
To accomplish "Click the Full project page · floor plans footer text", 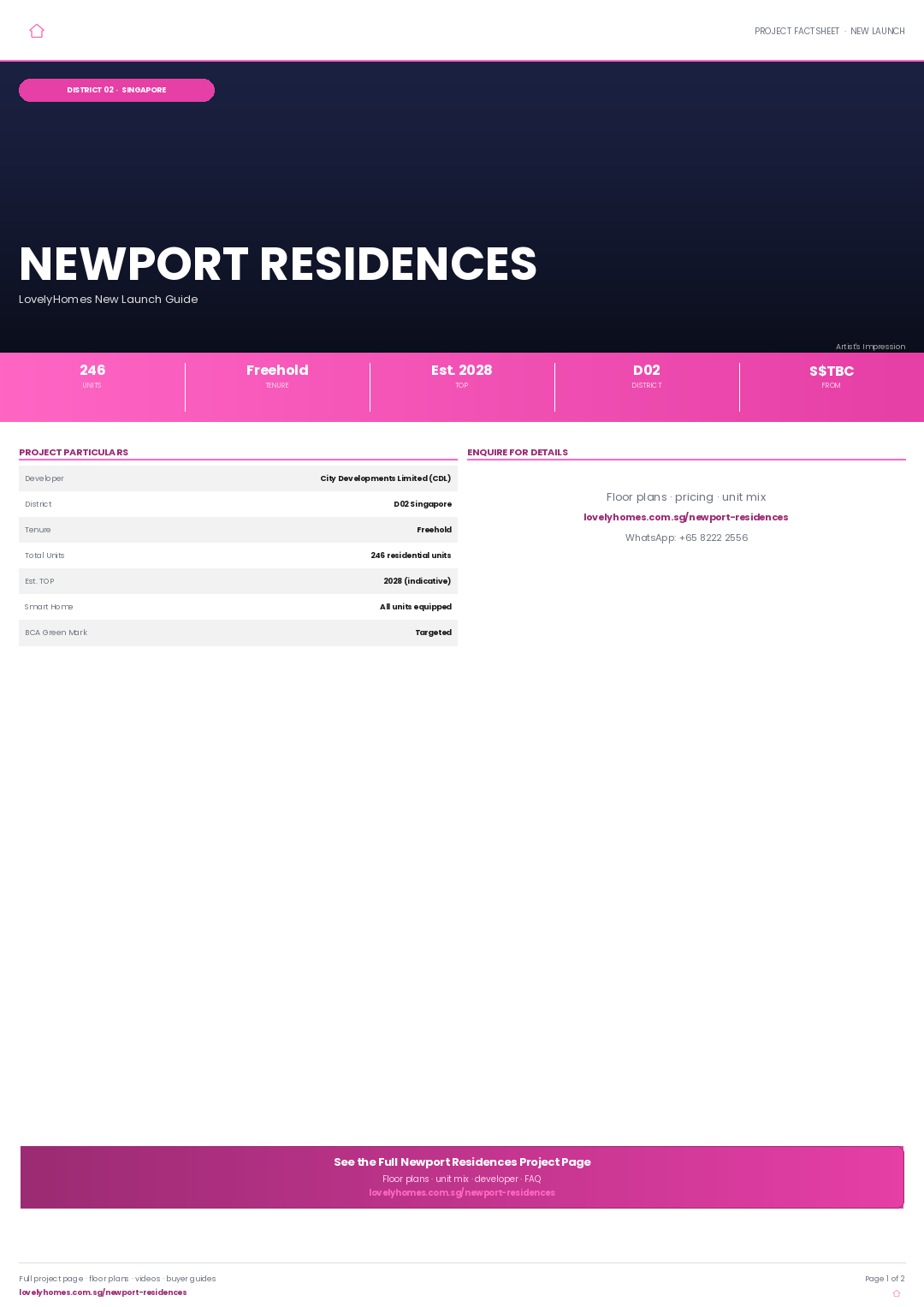I will tap(117, 1279).
